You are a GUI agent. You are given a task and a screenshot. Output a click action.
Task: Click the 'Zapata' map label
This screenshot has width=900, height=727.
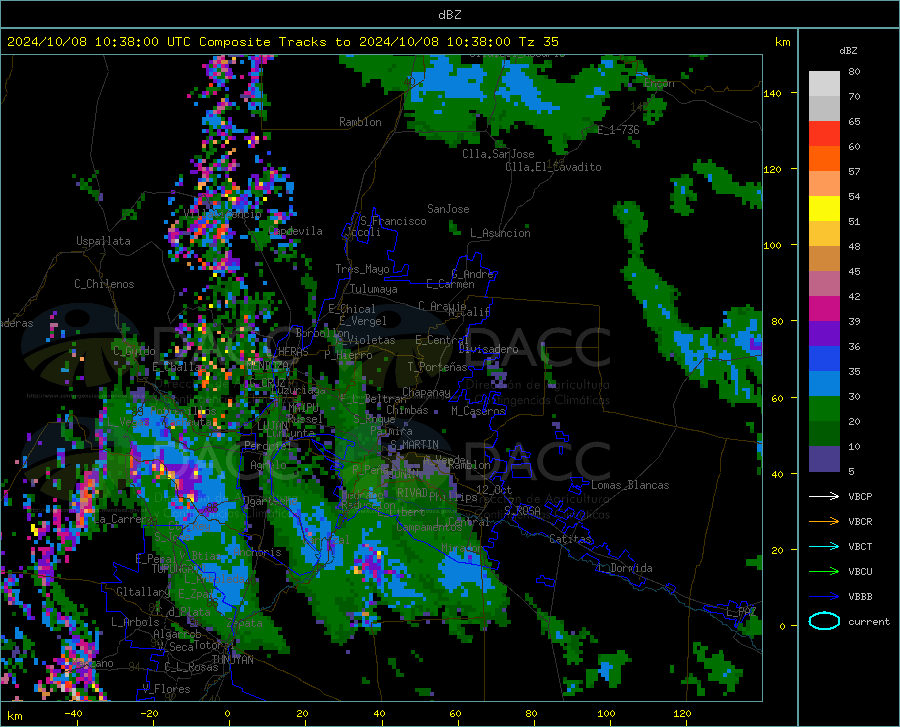coord(245,623)
